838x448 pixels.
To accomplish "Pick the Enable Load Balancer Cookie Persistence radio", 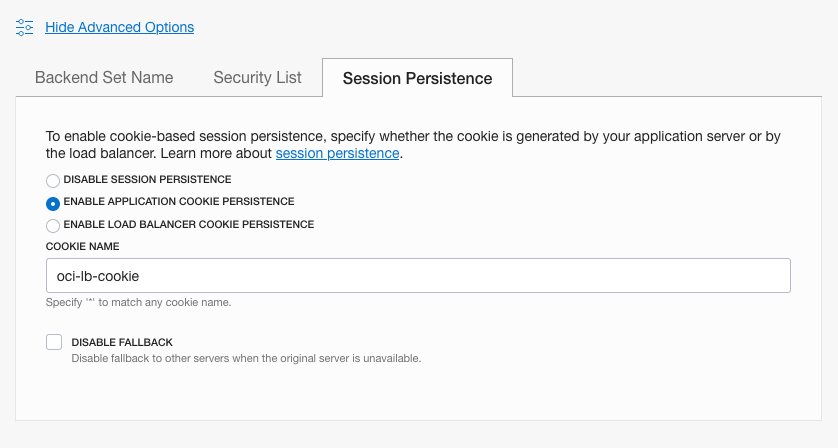I will coord(53,226).
